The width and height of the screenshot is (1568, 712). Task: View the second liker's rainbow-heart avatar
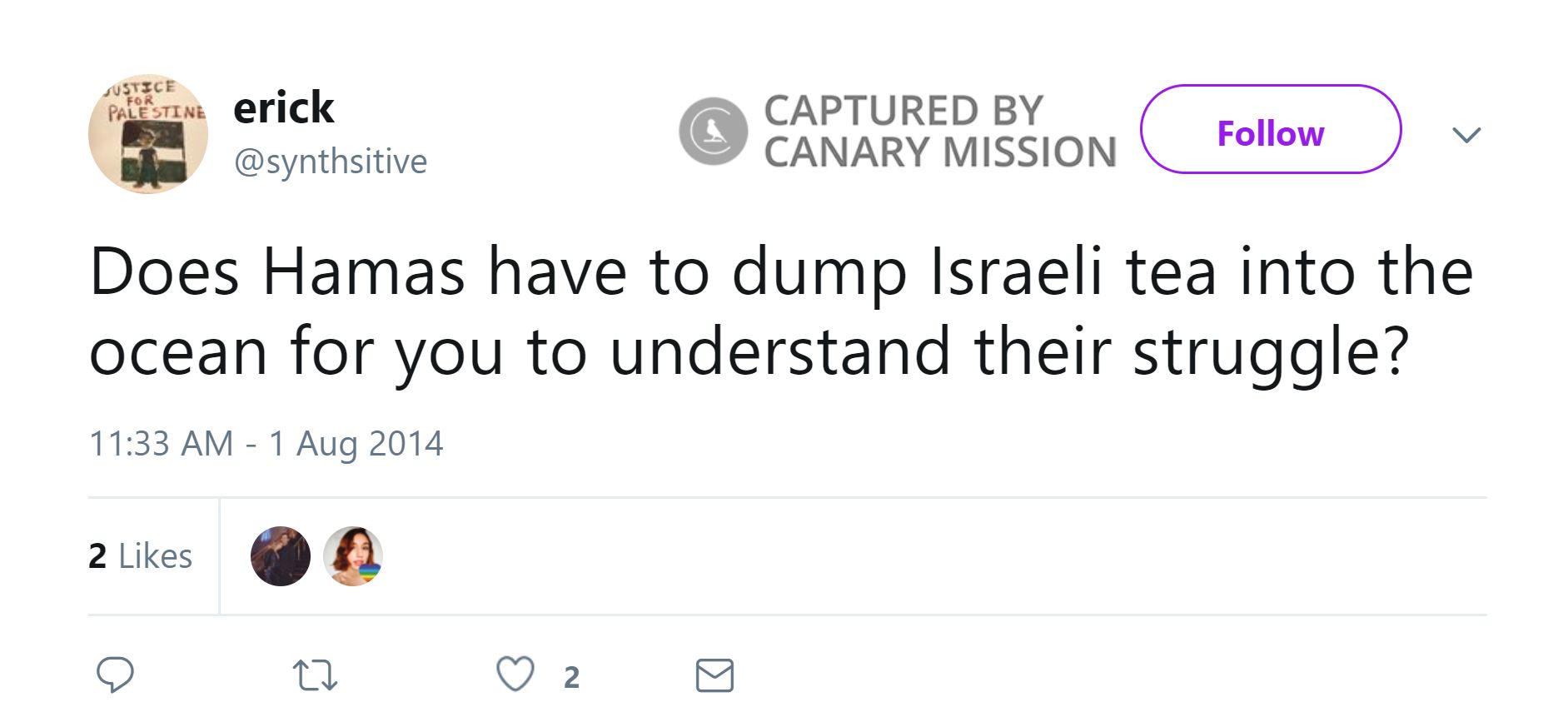tap(353, 556)
